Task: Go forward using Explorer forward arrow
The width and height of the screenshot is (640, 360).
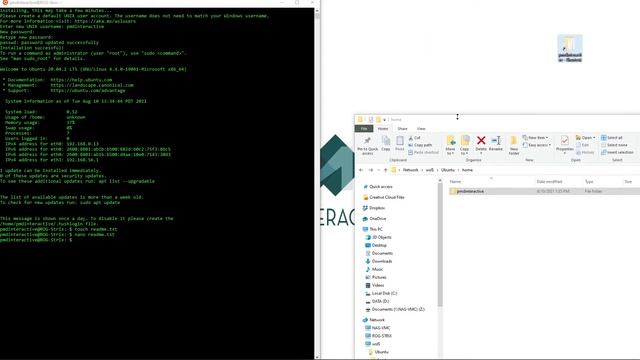Action: pos(371,170)
